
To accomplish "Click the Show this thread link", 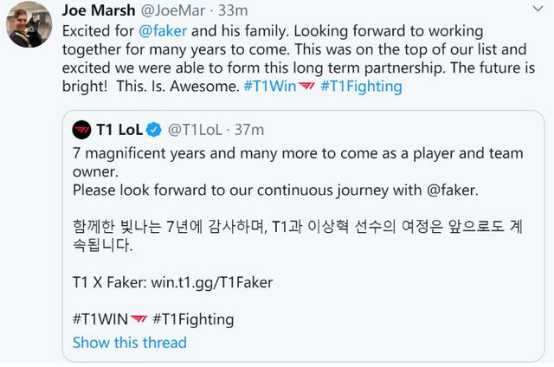I will pos(129,343).
